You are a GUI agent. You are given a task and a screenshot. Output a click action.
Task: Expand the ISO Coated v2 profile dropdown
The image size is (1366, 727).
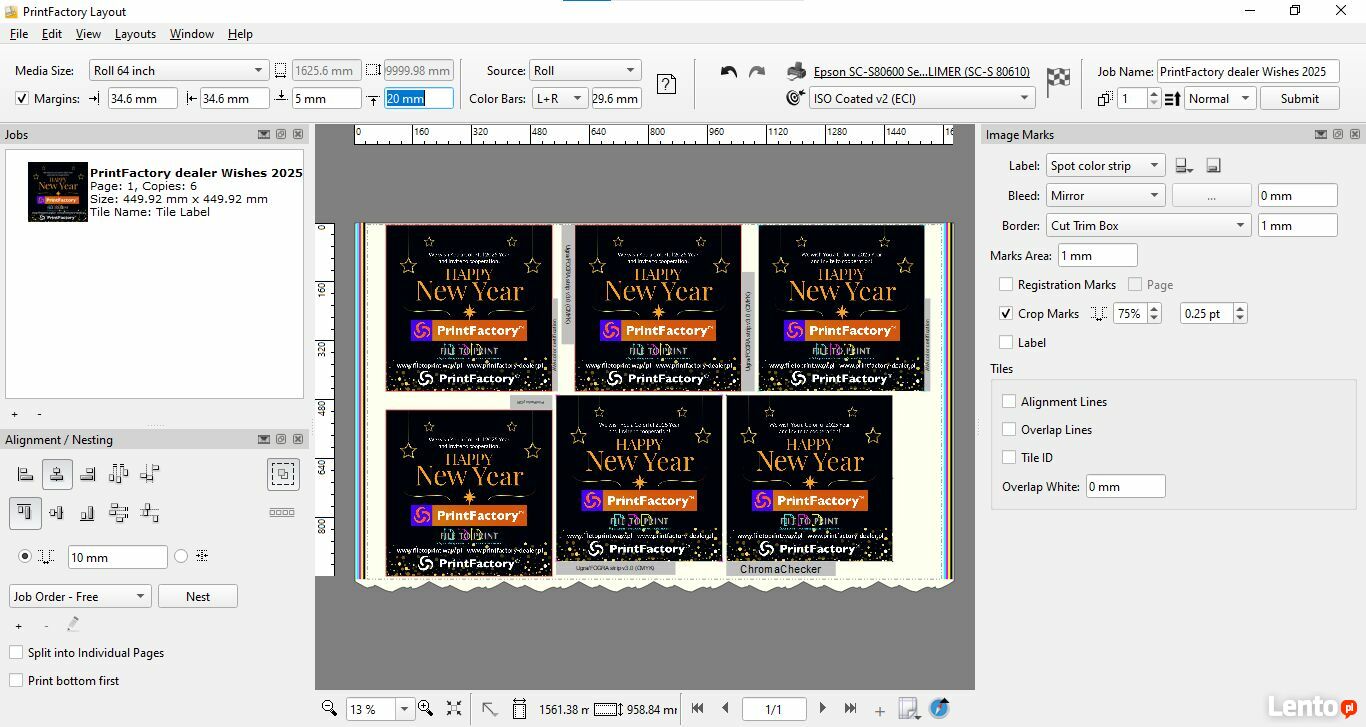tap(1024, 98)
